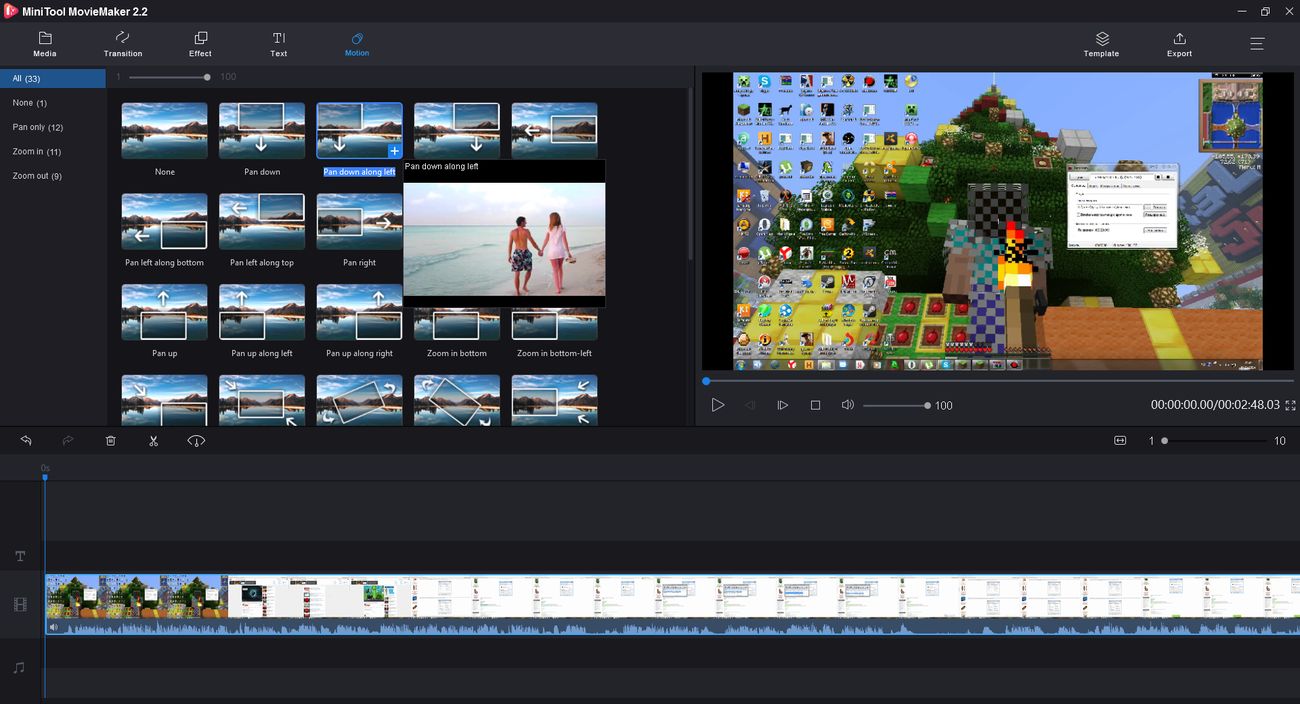Stop the preview playback
The width and height of the screenshot is (1300, 704).
tap(815, 405)
